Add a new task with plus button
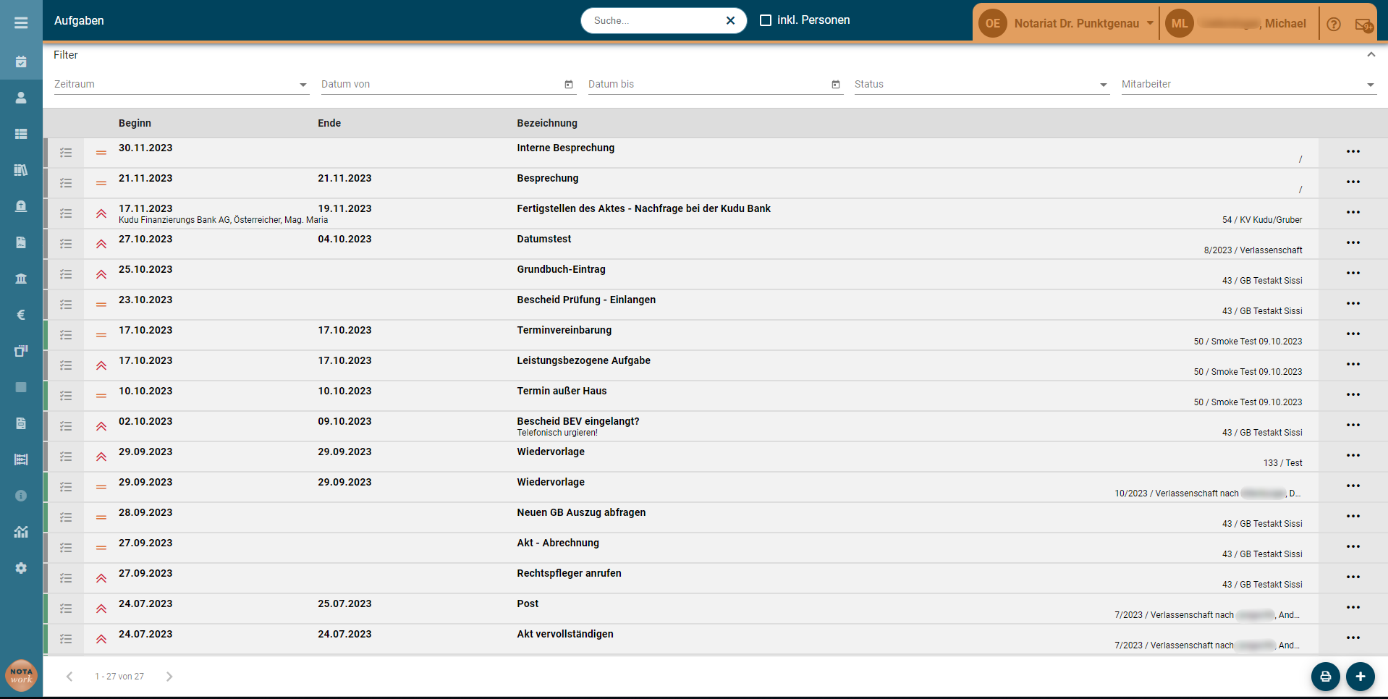The width and height of the screenshot is (1388, 699). [x=1360, y=677]
